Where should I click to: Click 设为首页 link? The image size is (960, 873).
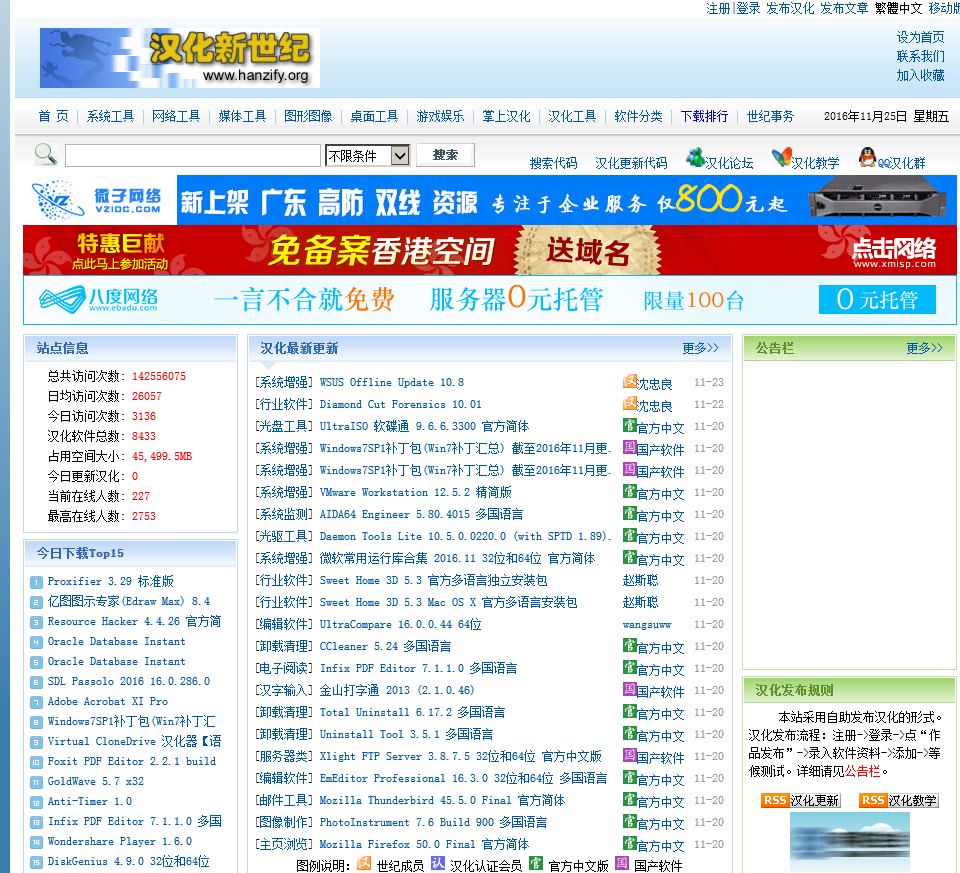point(921,37)
